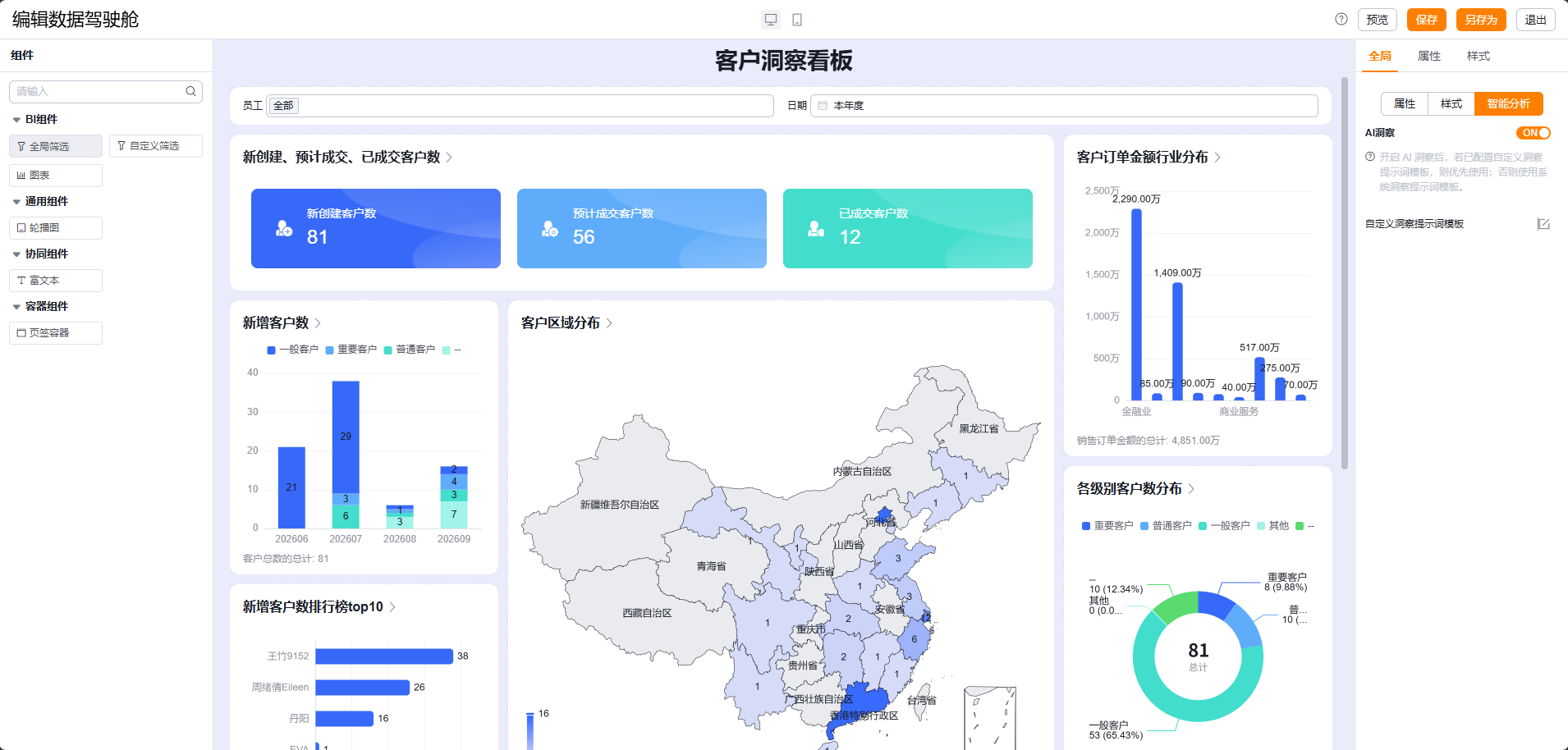Open the 日期 本年度 dropdown

1064,106
